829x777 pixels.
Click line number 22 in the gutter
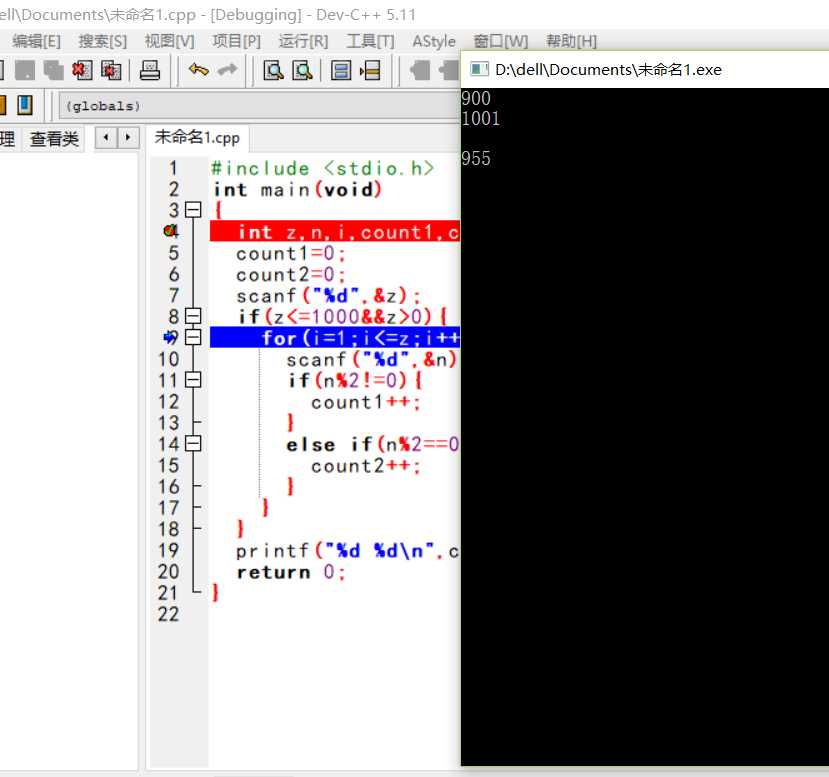(169, 614)
